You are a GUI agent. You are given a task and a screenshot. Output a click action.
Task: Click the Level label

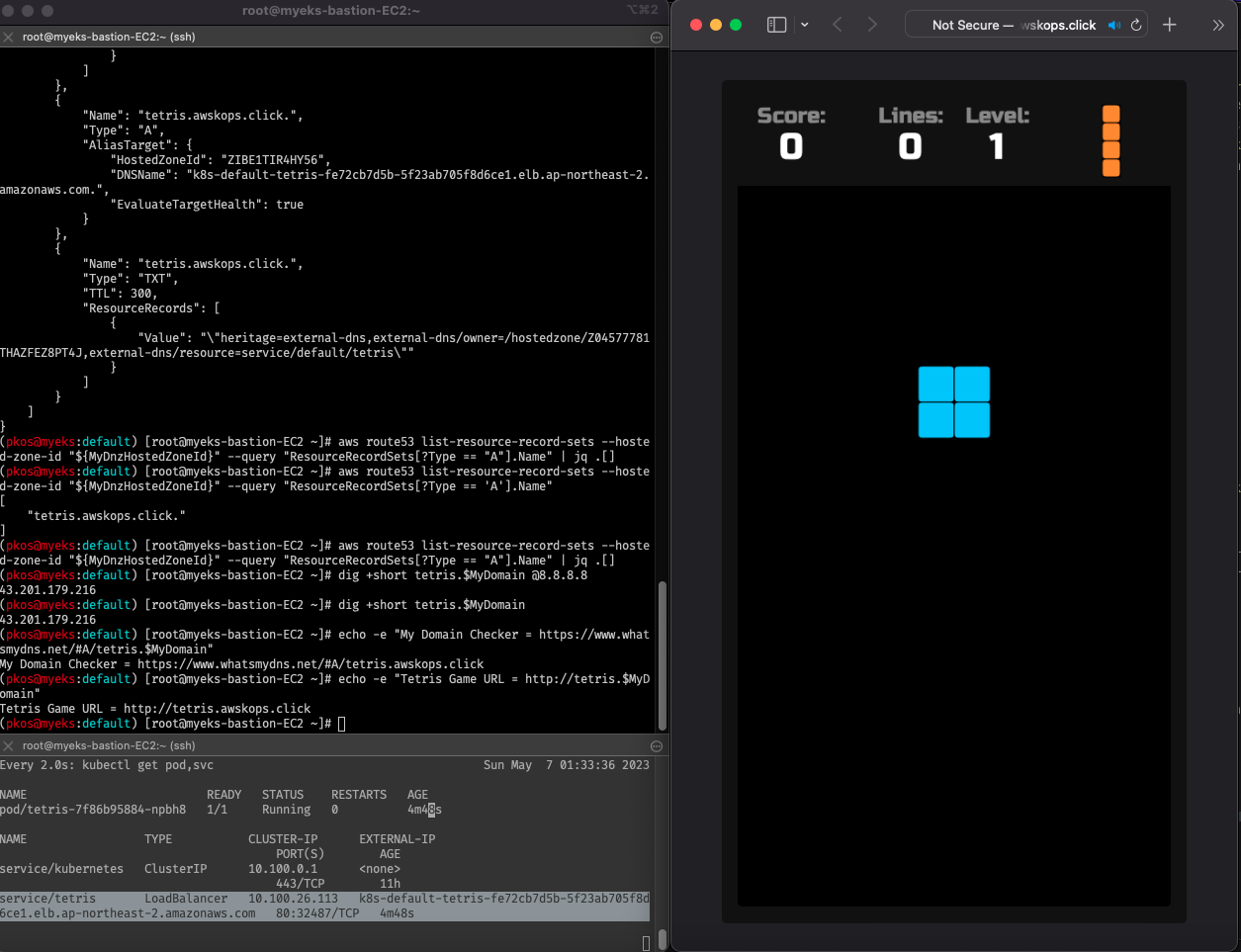point(998,116)
